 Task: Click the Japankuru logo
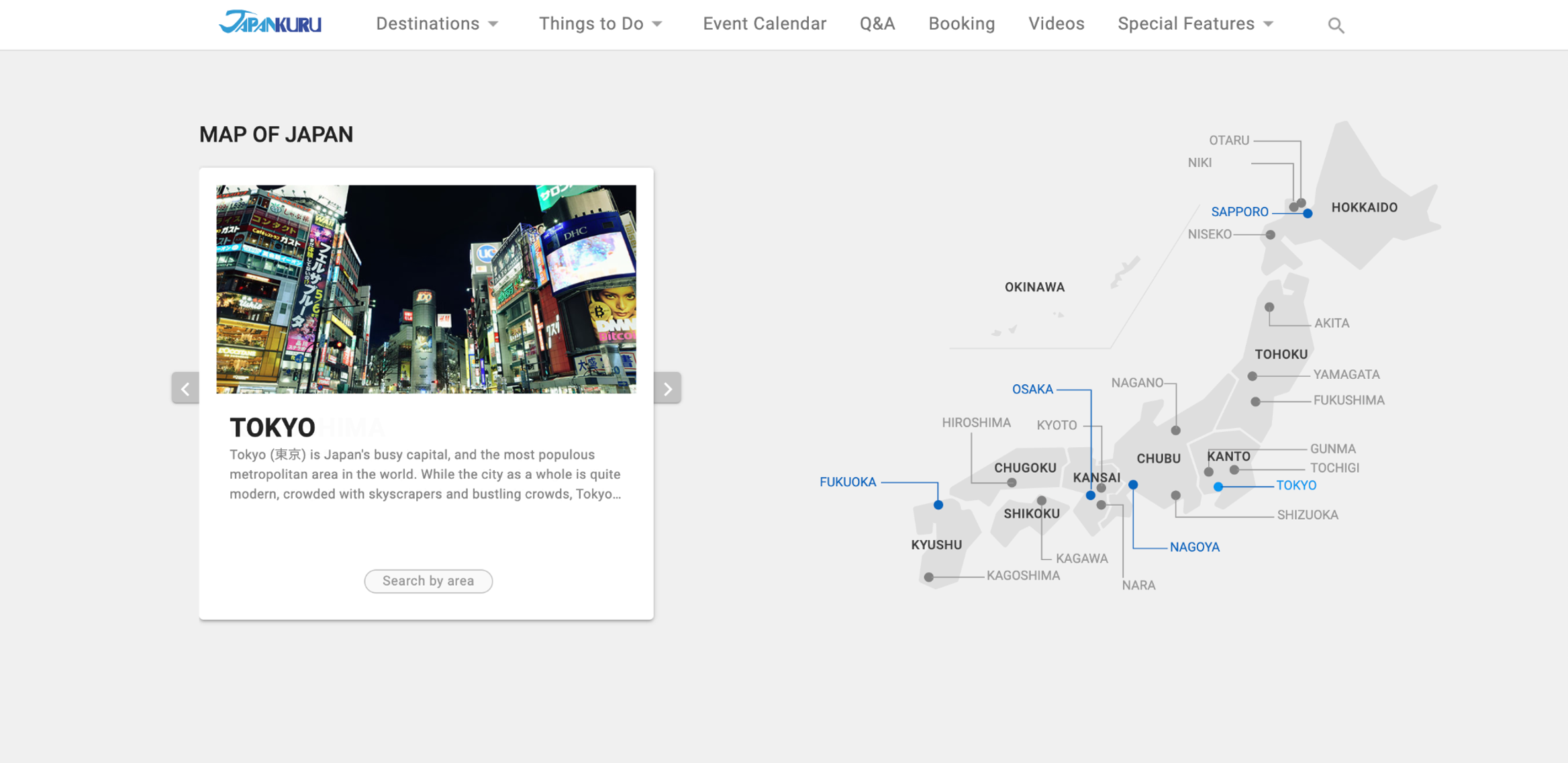point(270,23)
